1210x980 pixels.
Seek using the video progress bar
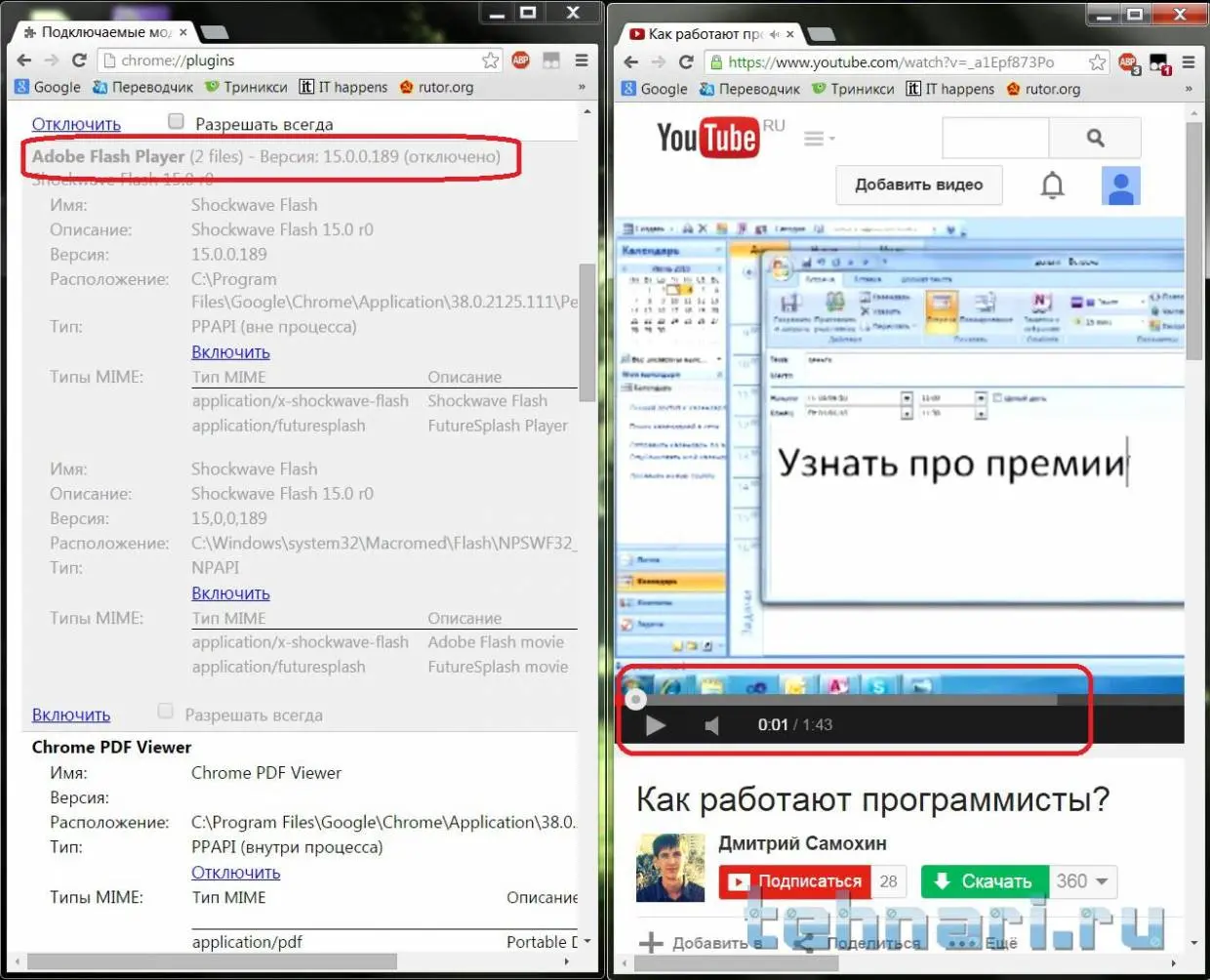coord(900,700)
